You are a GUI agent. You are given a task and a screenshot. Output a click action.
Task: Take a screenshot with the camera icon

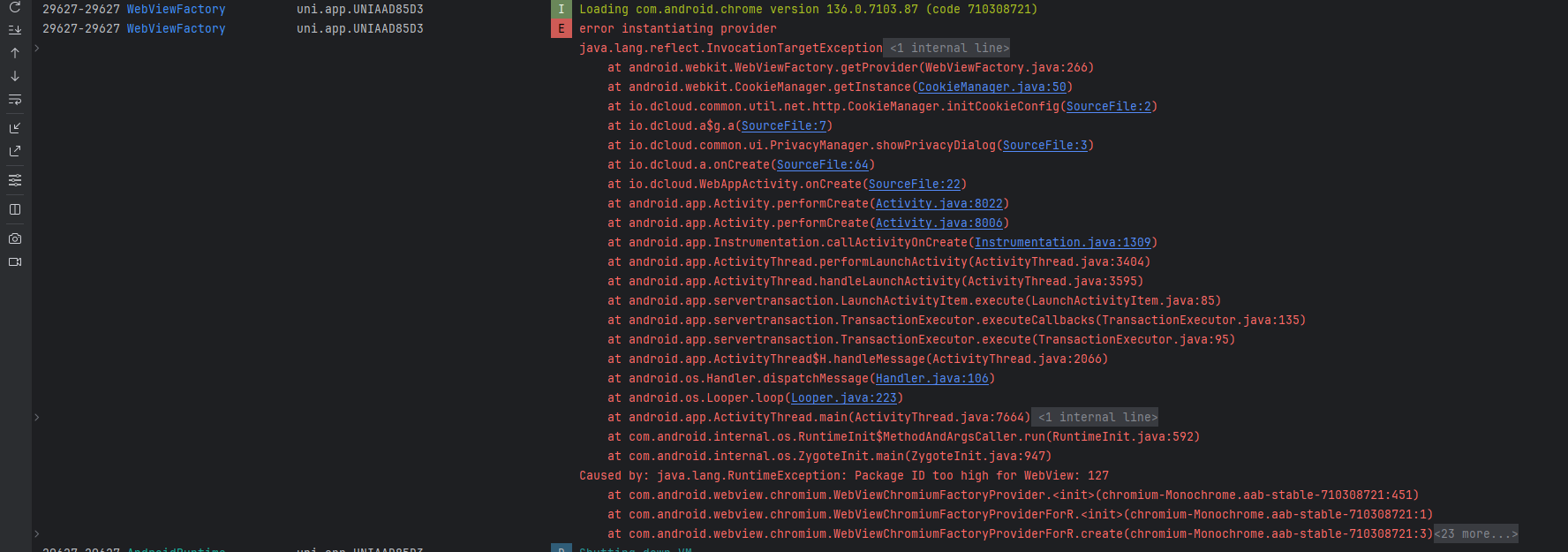pos(15,238)
